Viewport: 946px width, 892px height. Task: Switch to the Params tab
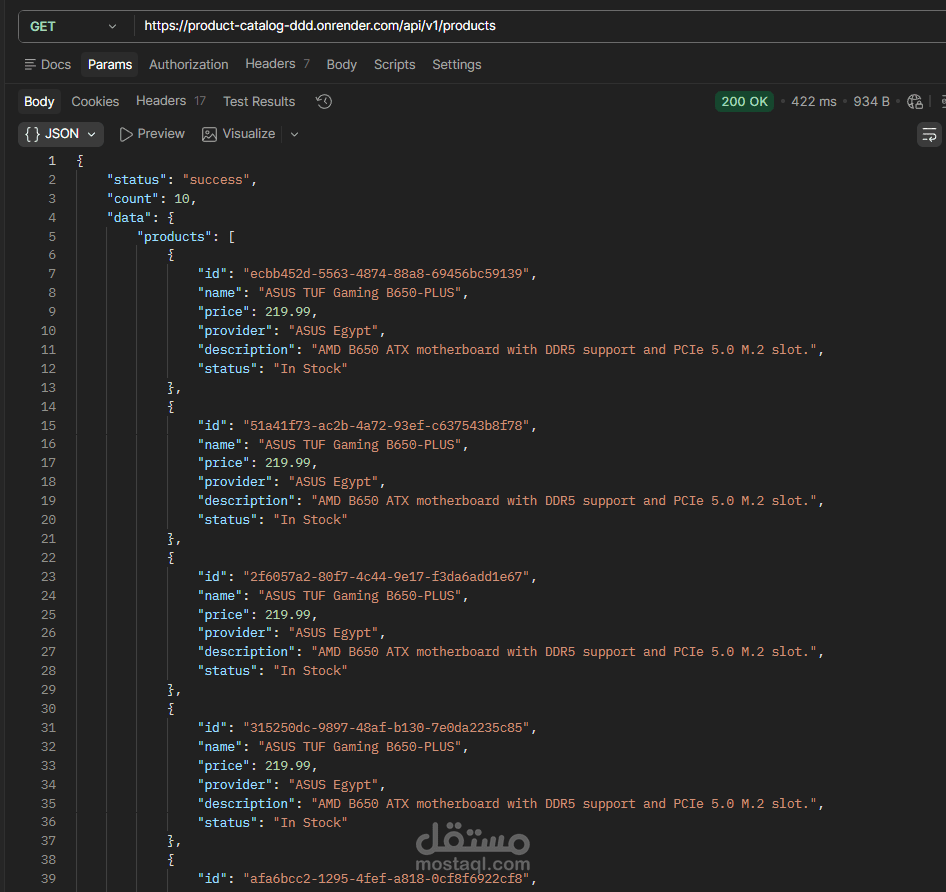tap(110, 65)
